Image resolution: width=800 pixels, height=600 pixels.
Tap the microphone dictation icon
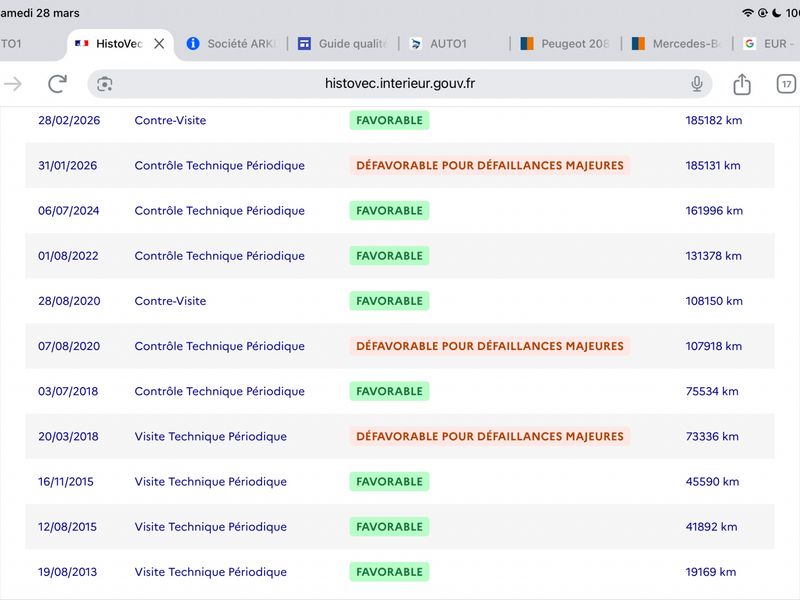(697, 84)
